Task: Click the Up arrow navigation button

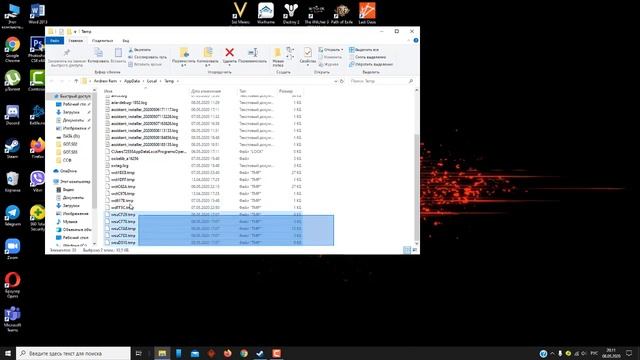Action: click(x=76, y=81)
